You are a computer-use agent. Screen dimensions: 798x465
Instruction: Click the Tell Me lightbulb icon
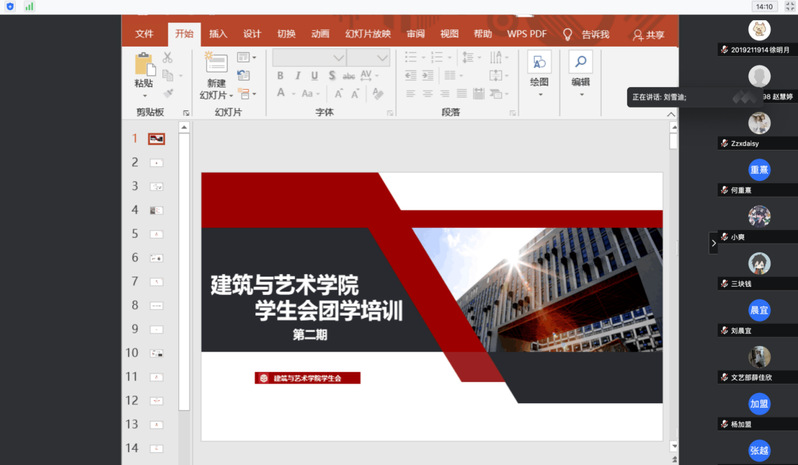568,34
